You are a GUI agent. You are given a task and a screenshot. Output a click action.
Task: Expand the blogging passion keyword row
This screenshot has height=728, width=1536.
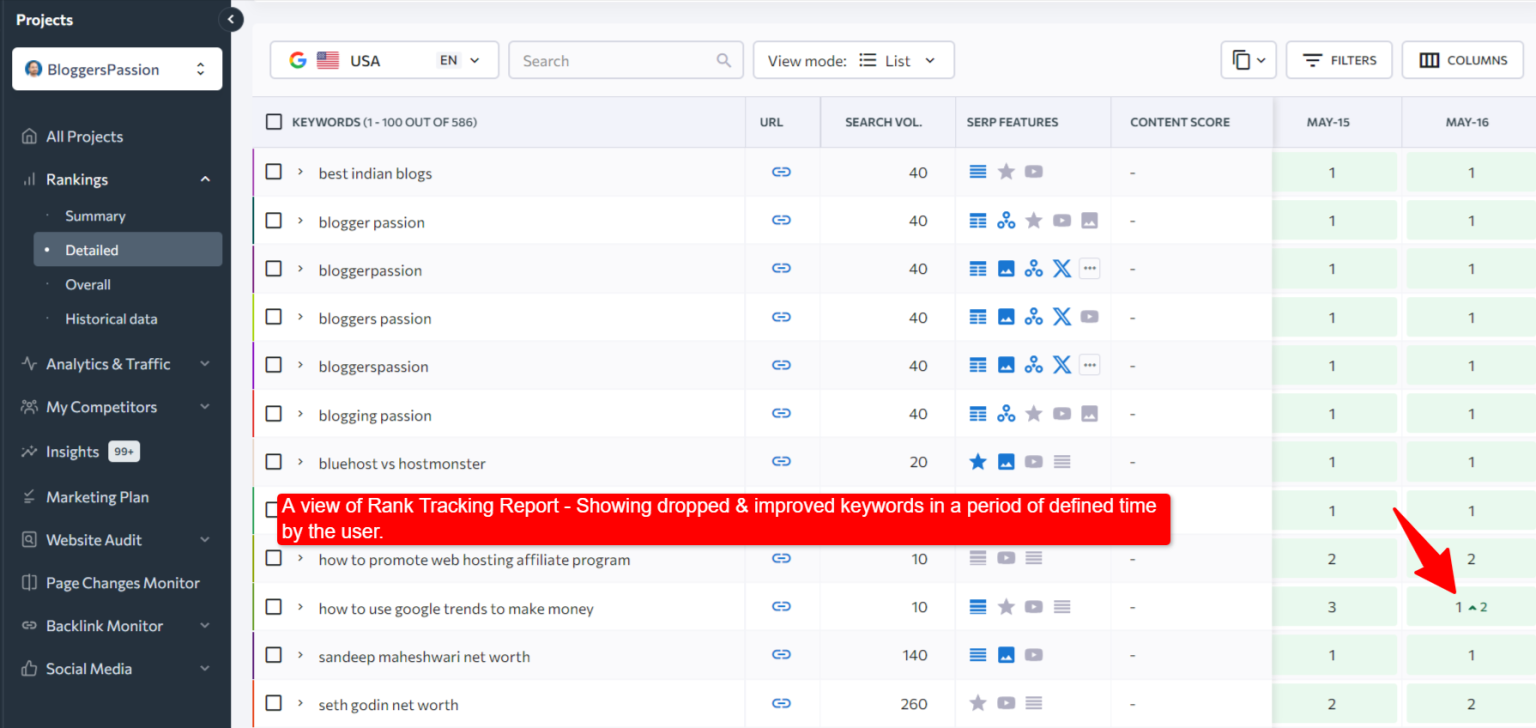(x=300, y=414)
